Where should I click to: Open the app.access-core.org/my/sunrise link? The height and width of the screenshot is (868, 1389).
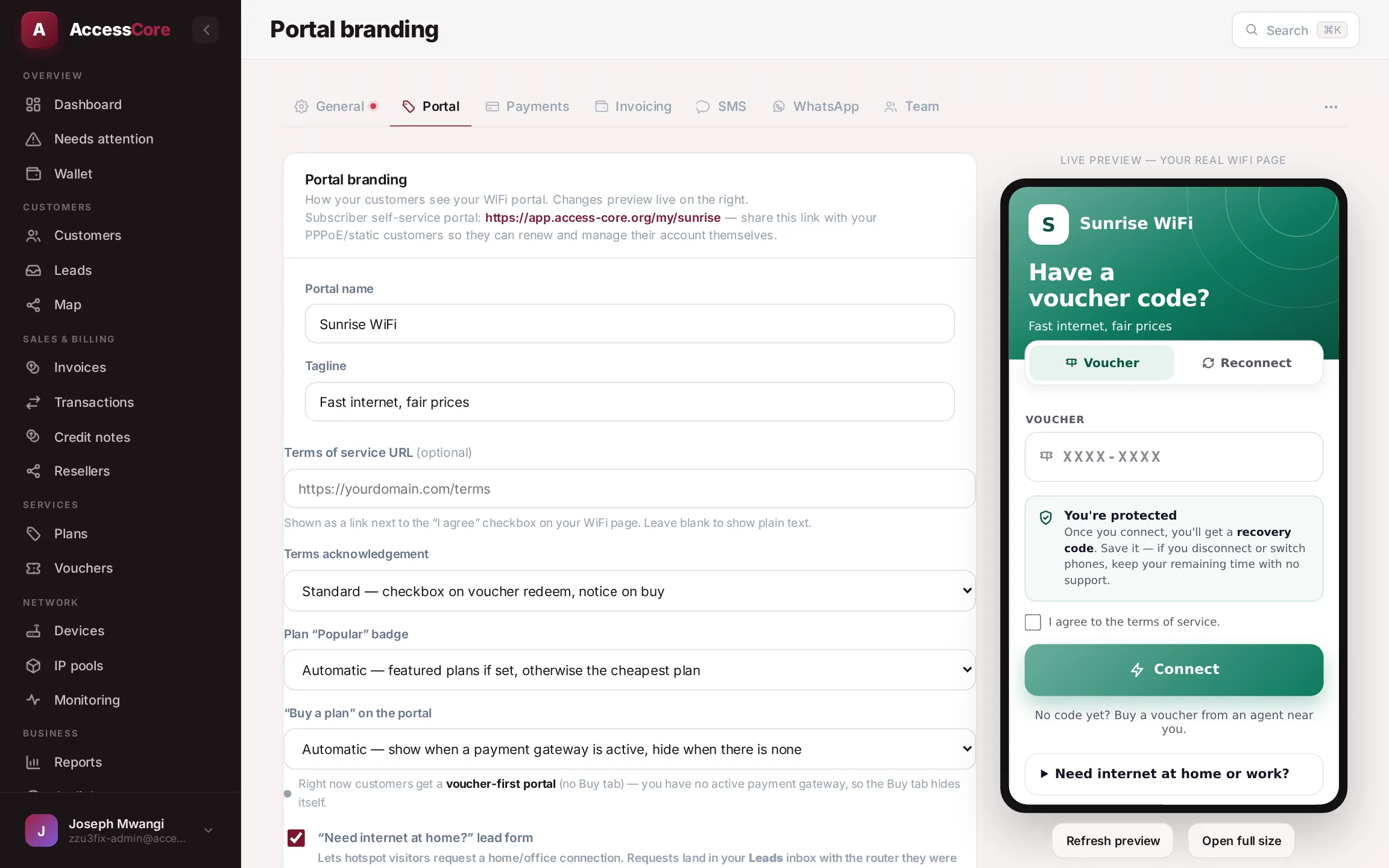click(x=602, y=218)
